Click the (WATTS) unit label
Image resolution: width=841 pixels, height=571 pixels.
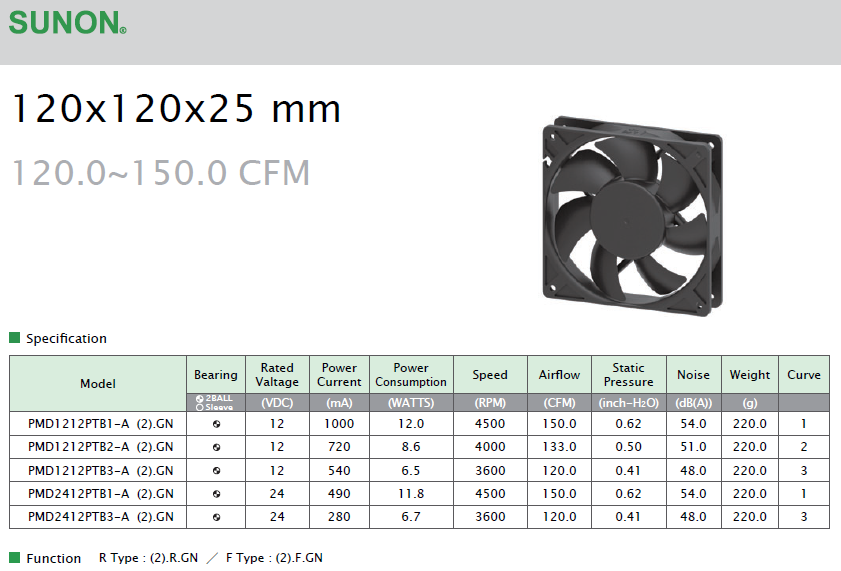pyautogui.click(x=411, y=403)
